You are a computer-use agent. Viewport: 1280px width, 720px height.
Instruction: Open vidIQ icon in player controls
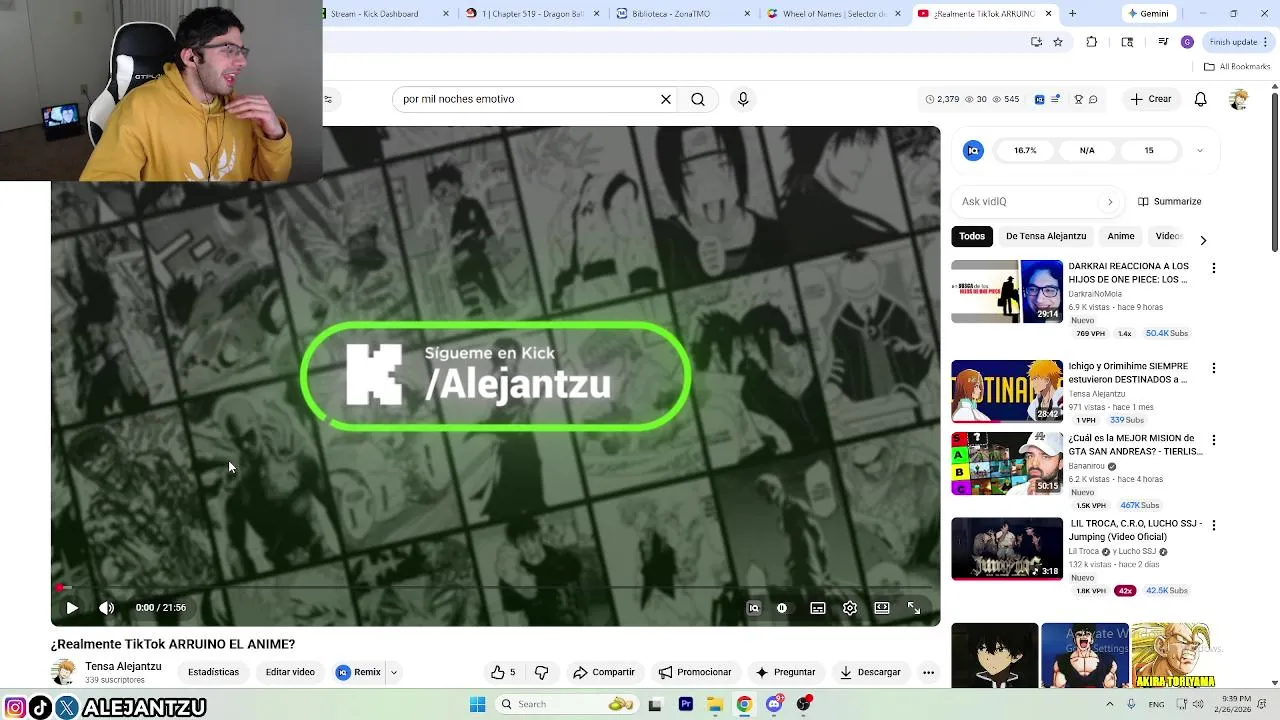pyautogui.click(x=754, y=608)
